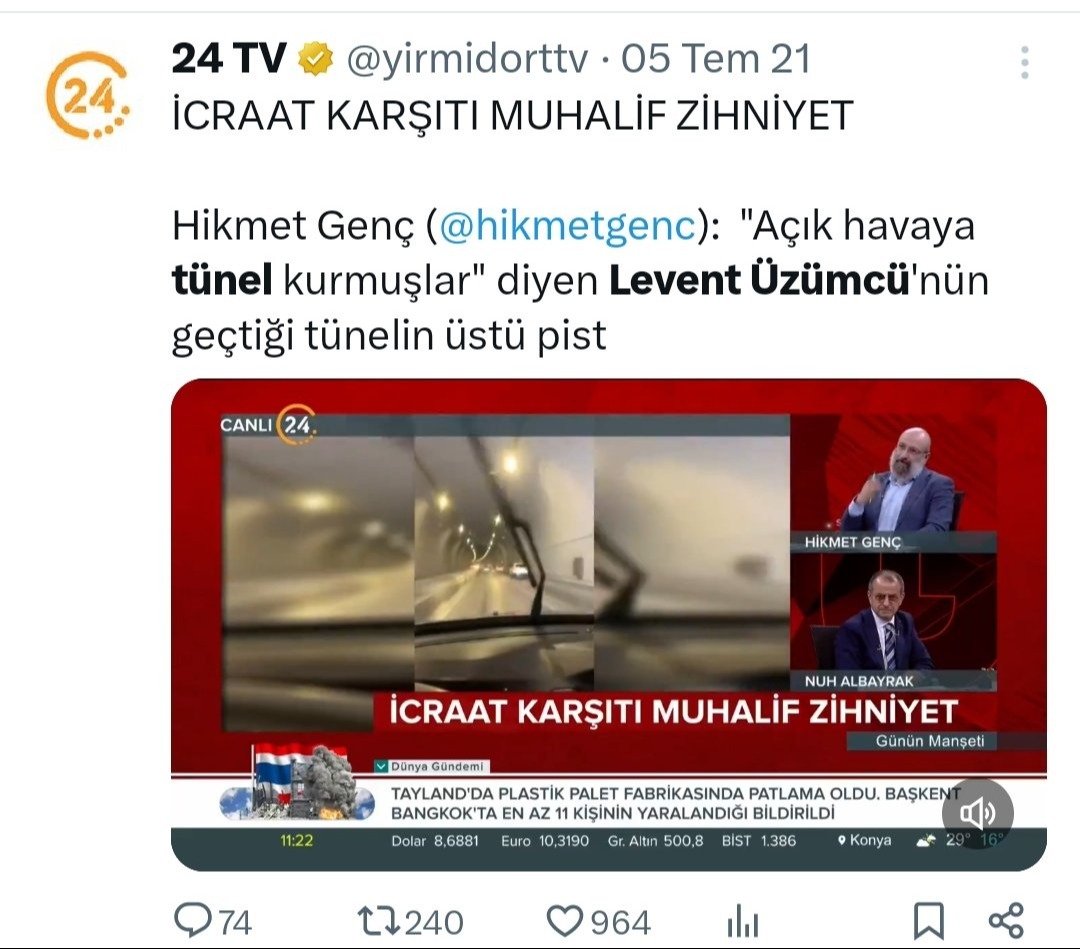Bookmark this tweet
This screenshot has width=1080, height=949.
(928, 921)
